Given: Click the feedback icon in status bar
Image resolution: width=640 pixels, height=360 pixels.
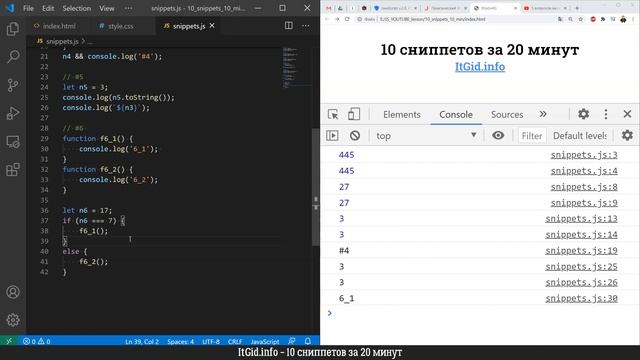Looking at the screenshot, I should (x=291, y=341).
